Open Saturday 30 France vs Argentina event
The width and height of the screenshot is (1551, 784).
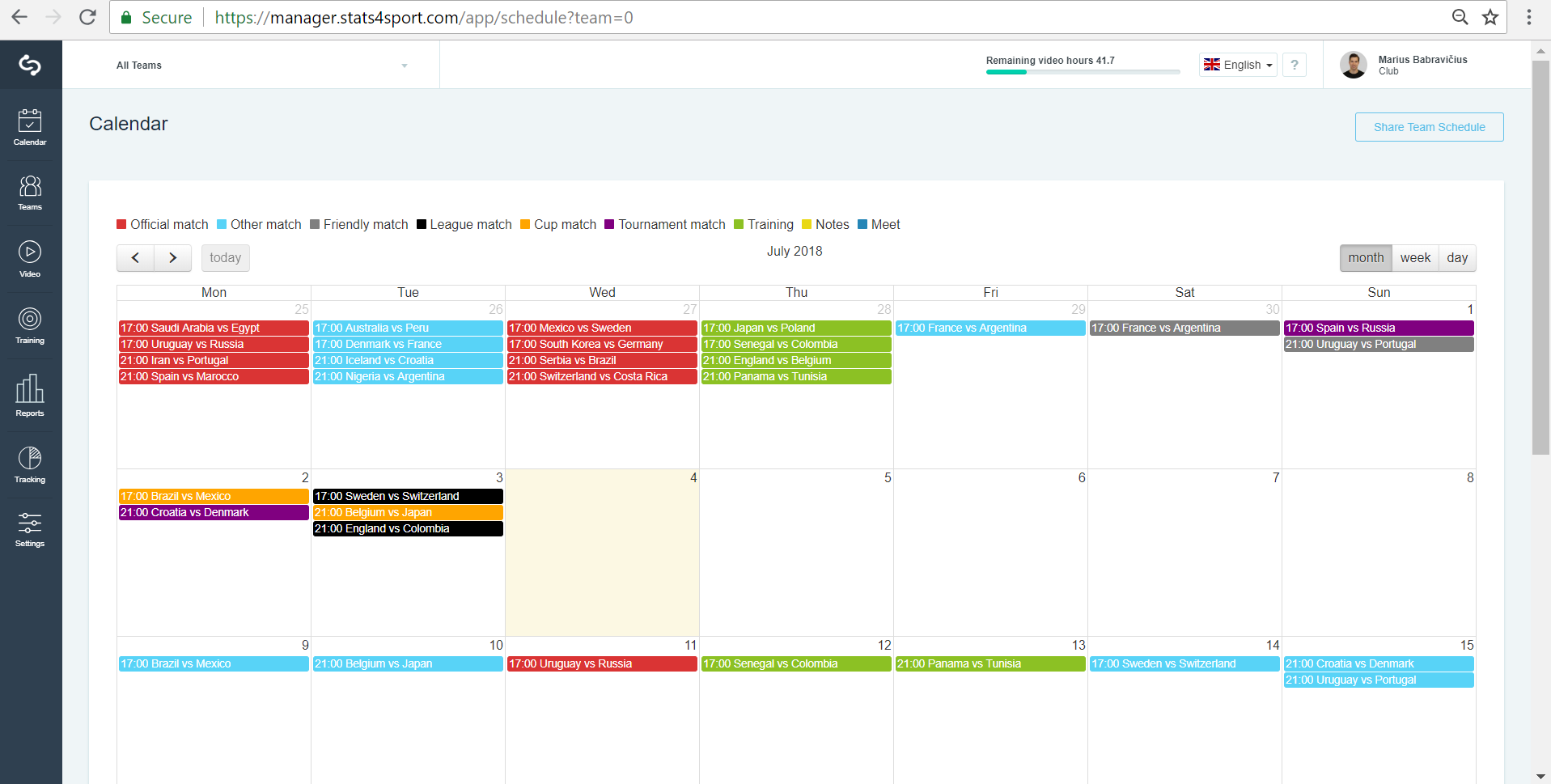(x=1184, y=328)
